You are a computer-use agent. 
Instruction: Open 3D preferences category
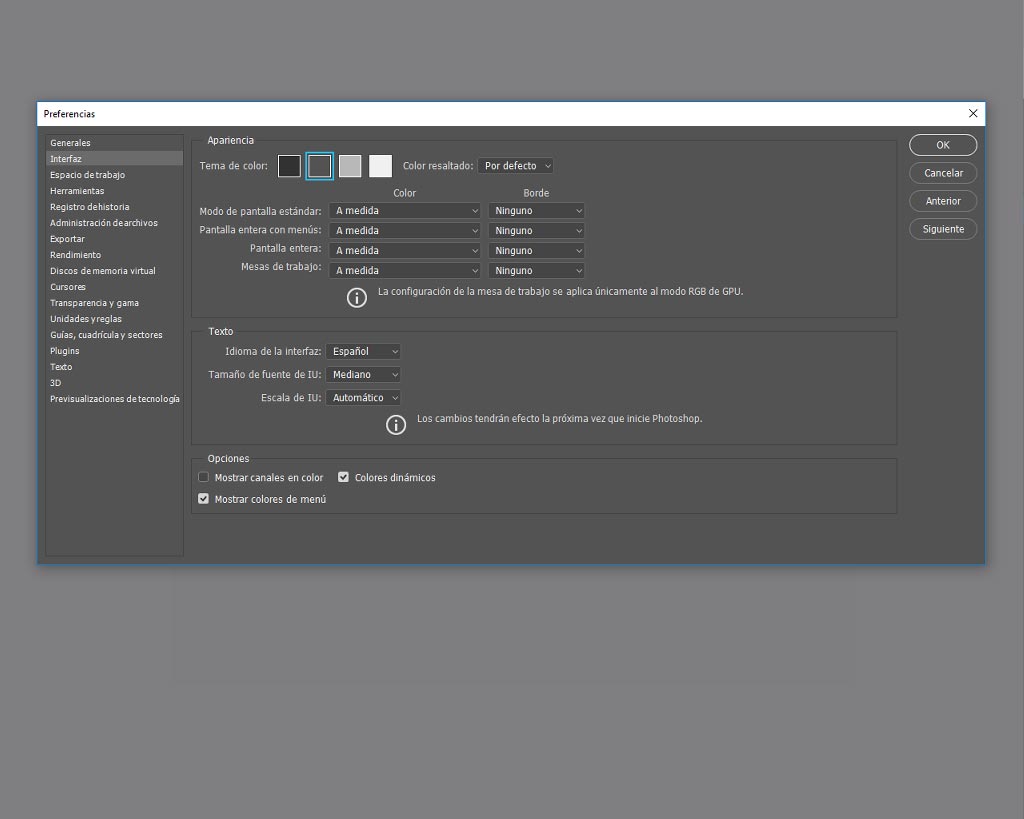(114, 383)
